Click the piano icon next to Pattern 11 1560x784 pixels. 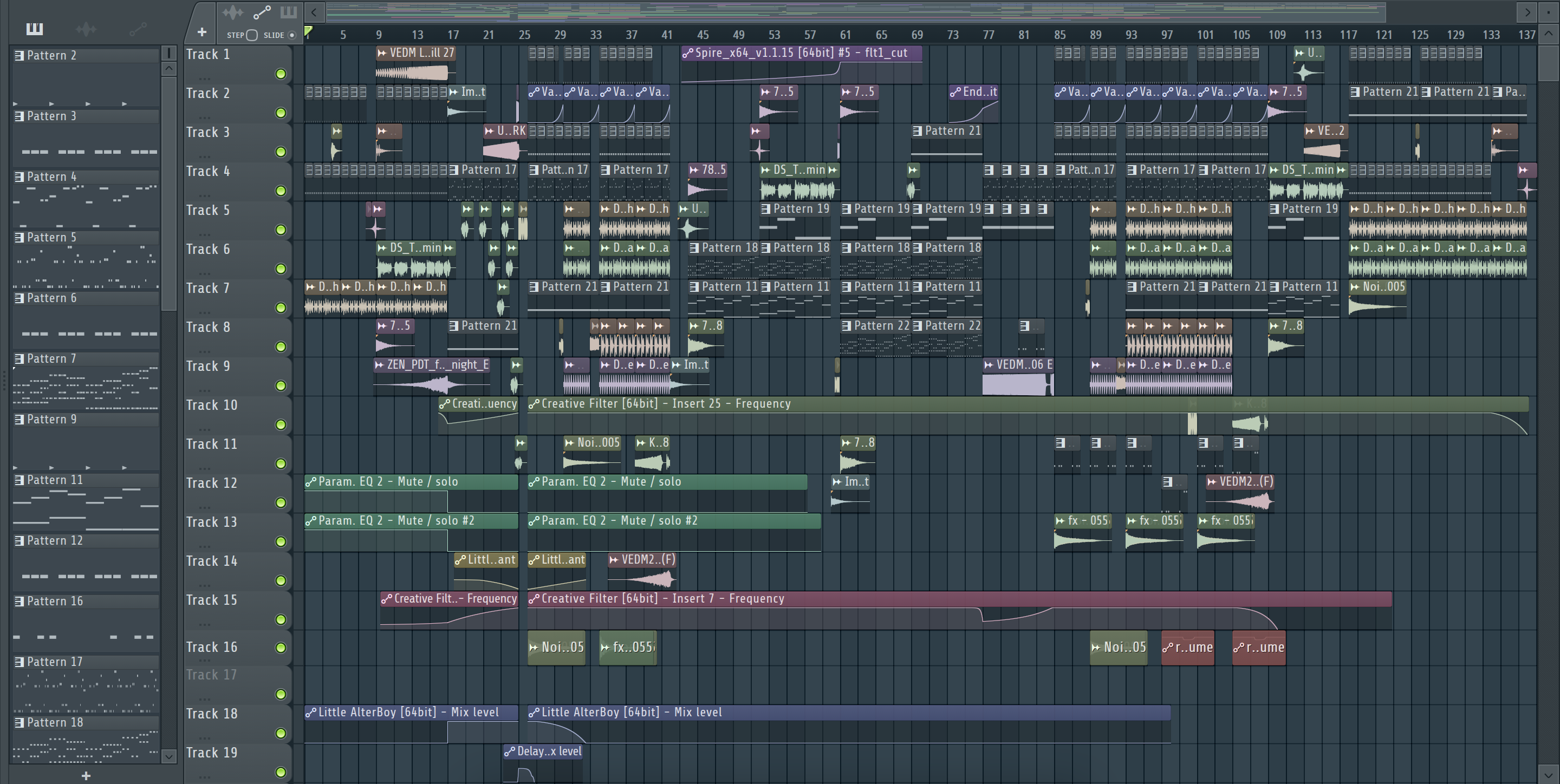point(19,480)
